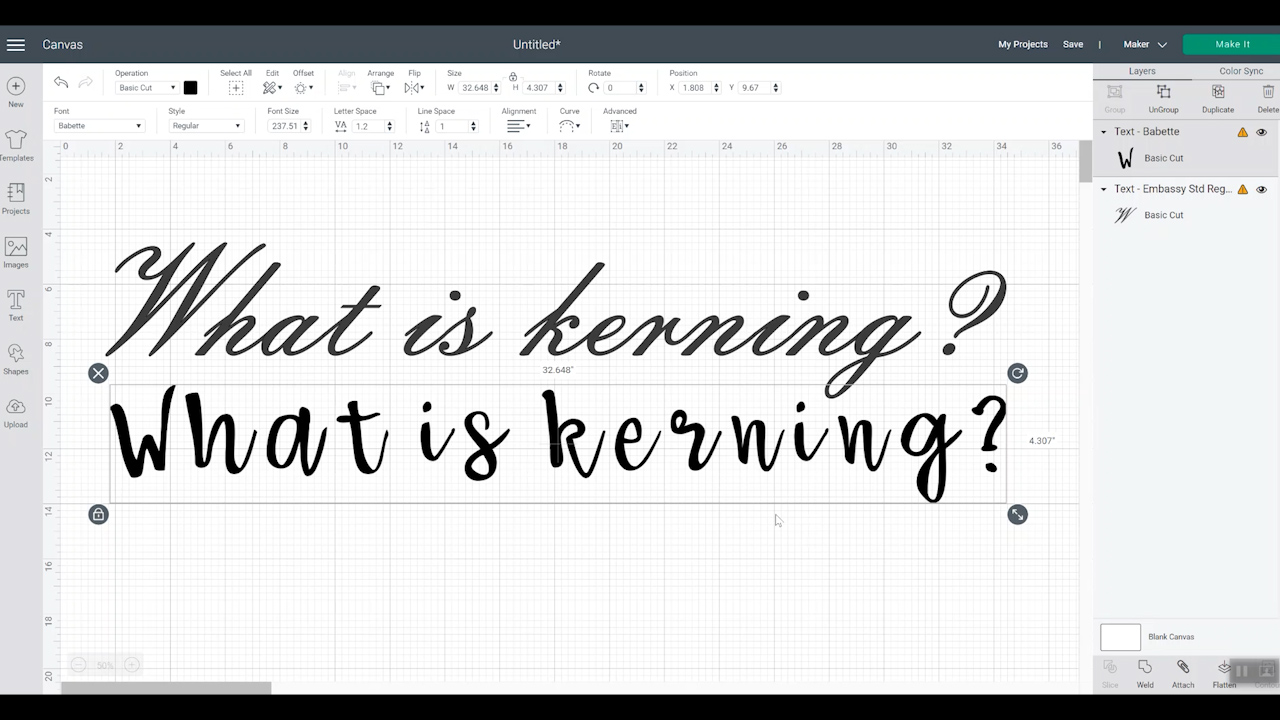The width and height of the screenshot is (1280, 720).
Task: Click the Rotate icon
Action: (x=593, y=88)
